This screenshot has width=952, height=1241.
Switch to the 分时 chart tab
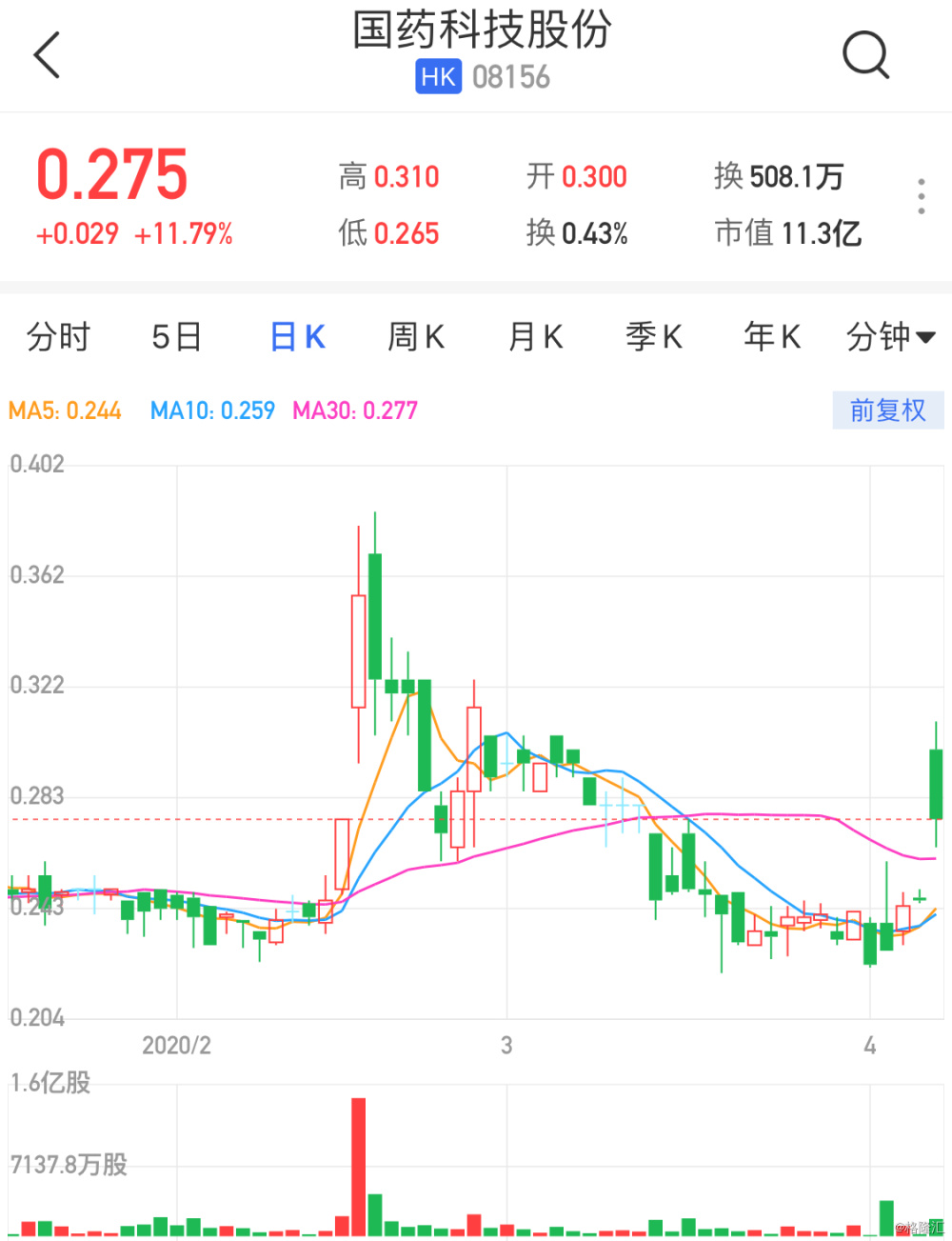[58, 336]
